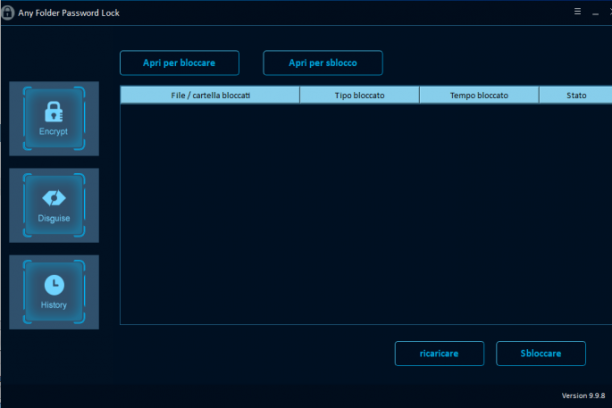Sort by Tempo bloccato column header
The width and height of the screenshot is (612, 408).
coord(479,95)
